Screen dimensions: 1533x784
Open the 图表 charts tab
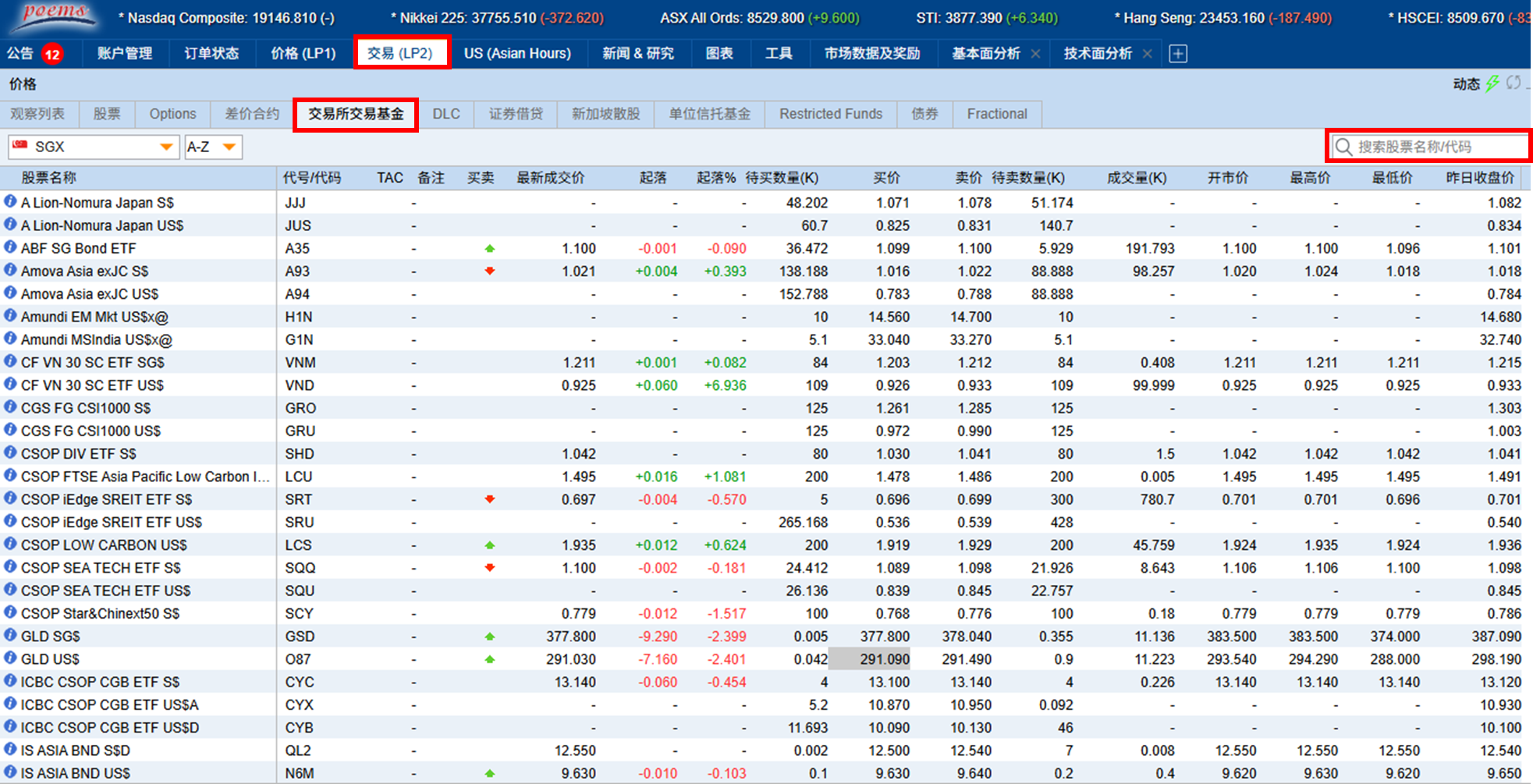click(719, 53)
